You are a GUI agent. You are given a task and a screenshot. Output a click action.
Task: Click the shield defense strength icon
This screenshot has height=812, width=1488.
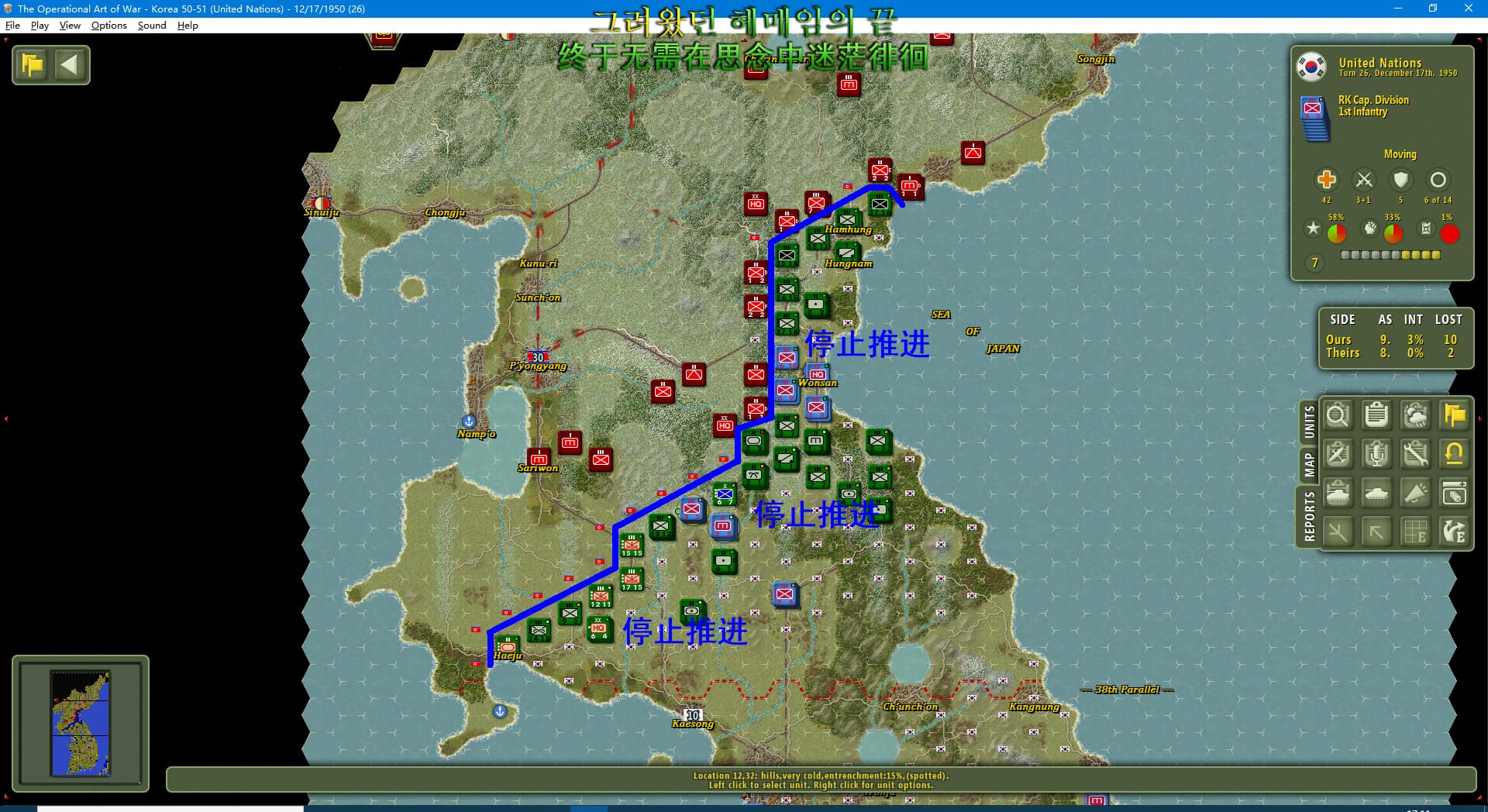(1400, 180)
